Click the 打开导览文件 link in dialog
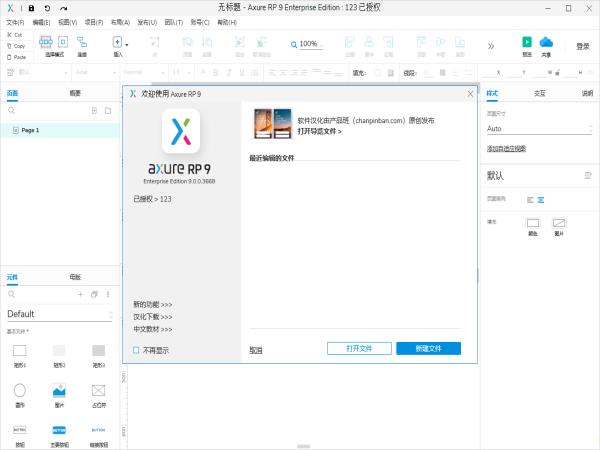 pos(320,132)
